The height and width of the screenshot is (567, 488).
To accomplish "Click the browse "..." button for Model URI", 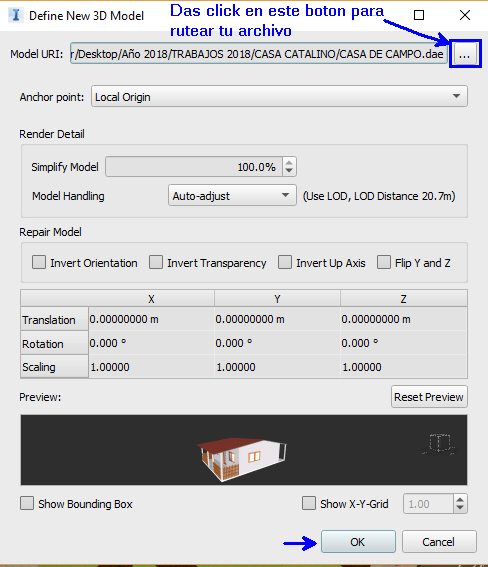I will (465, 55).
